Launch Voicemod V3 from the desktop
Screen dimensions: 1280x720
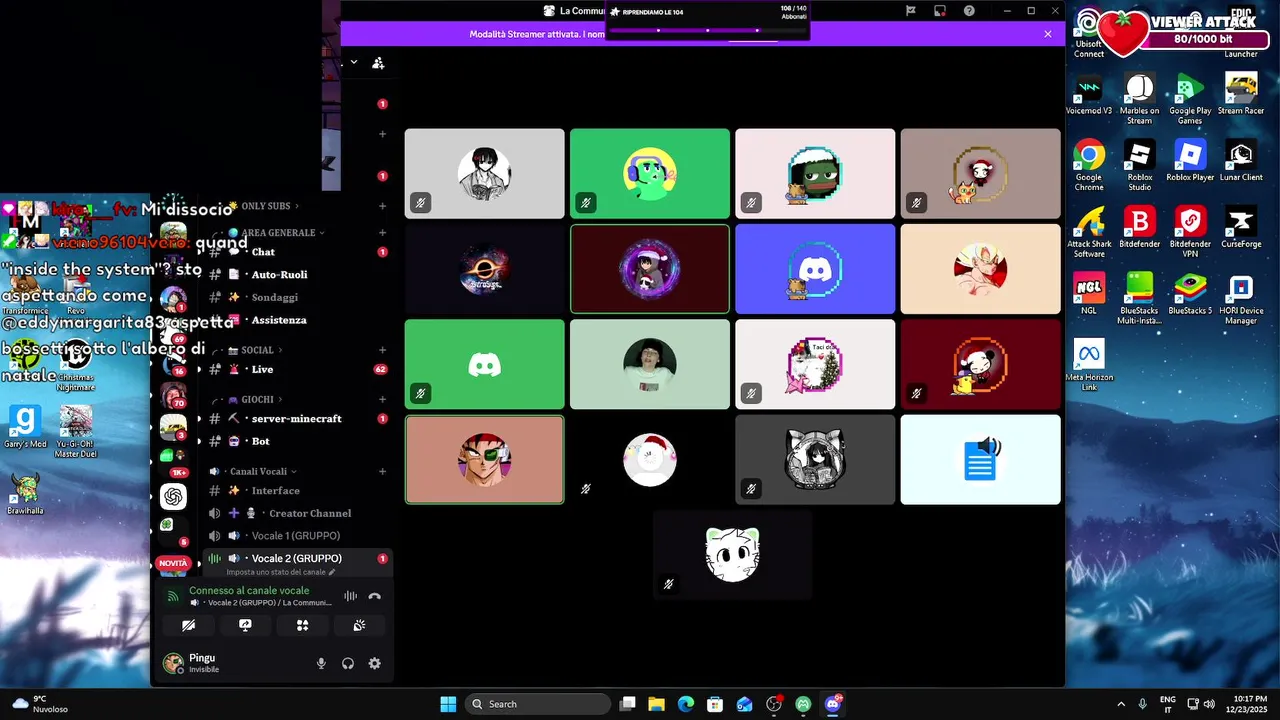1089,95
